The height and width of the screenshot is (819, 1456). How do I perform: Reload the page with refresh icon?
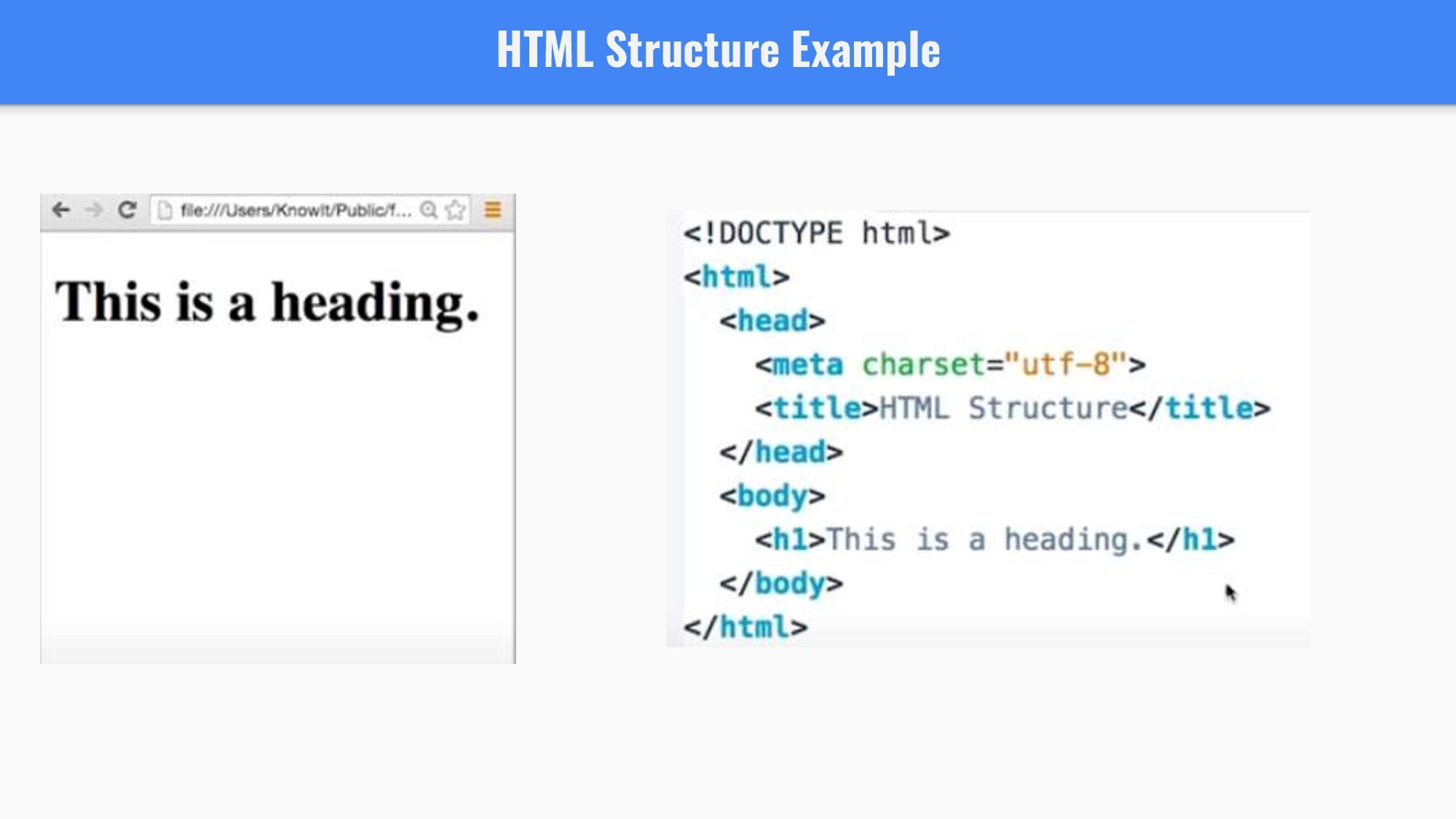(x=127, y=210)
